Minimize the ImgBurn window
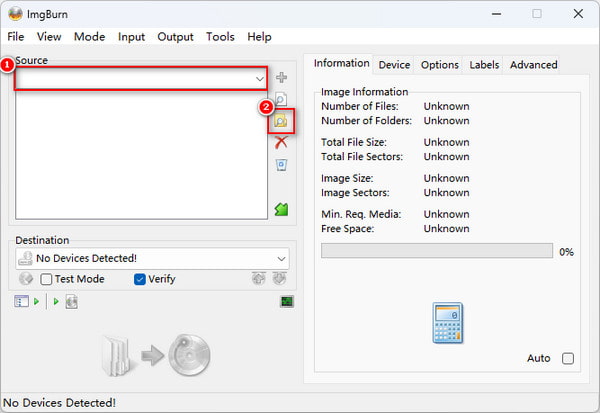600x413 pixels. pyautogui.click(x=496, y=14)
